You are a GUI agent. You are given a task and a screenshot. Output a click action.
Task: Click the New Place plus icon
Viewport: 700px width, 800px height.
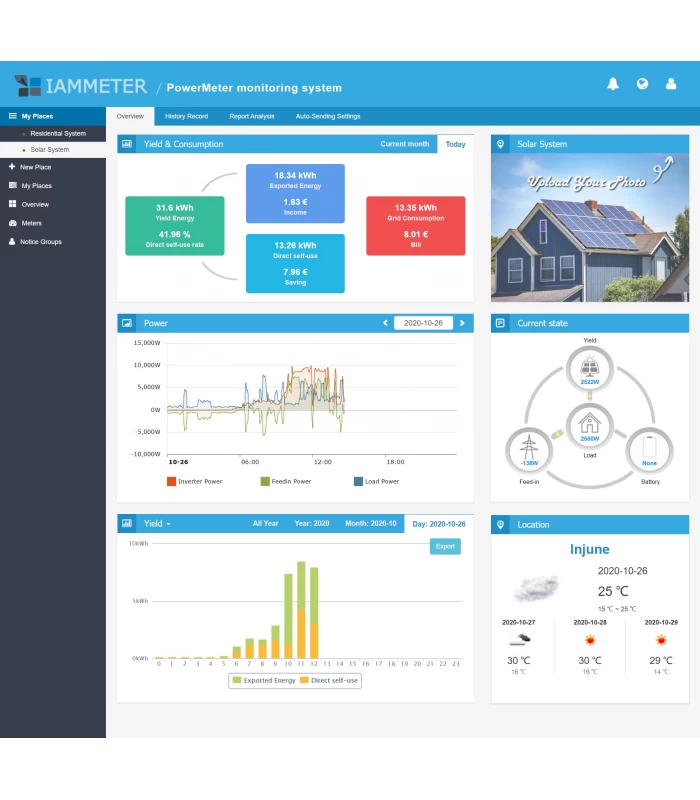[x=12, y=166]
